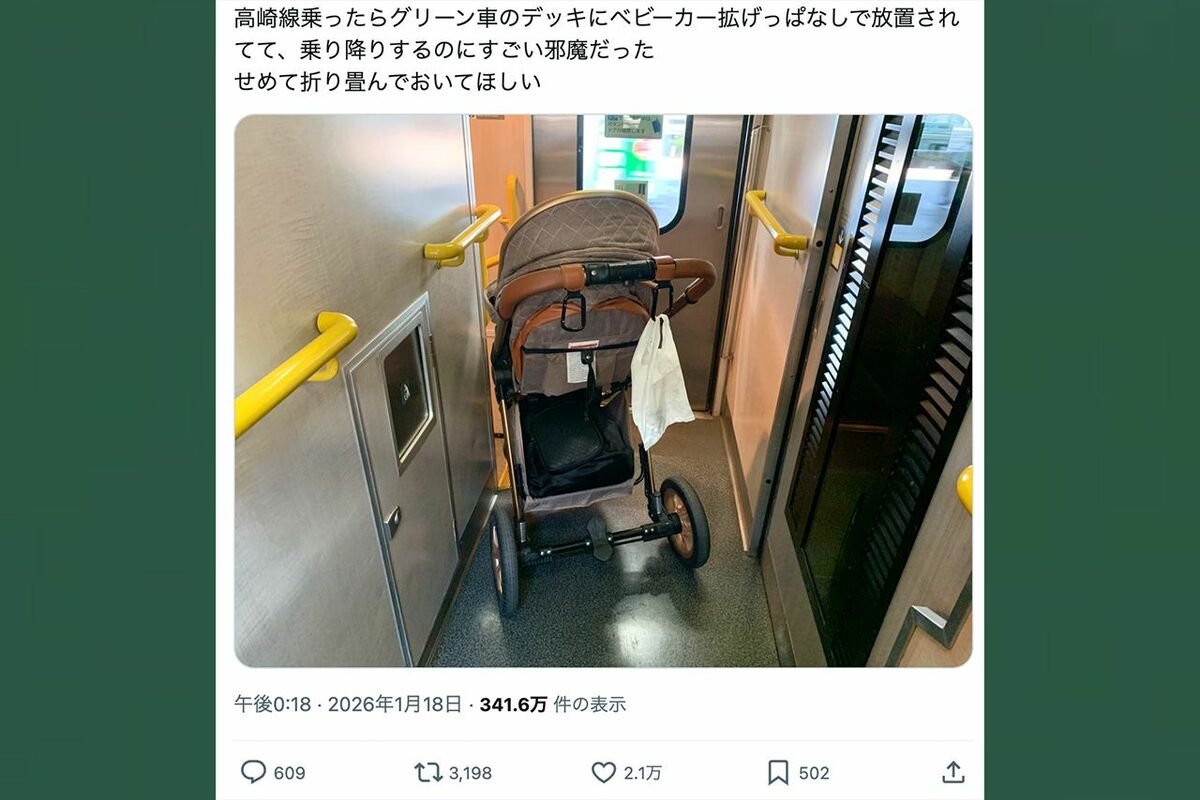Image resolution: width=1200 pixels, height=800 pixels.
Task: Click the 2.1万 likes count
Action: [x=643, y=773]
